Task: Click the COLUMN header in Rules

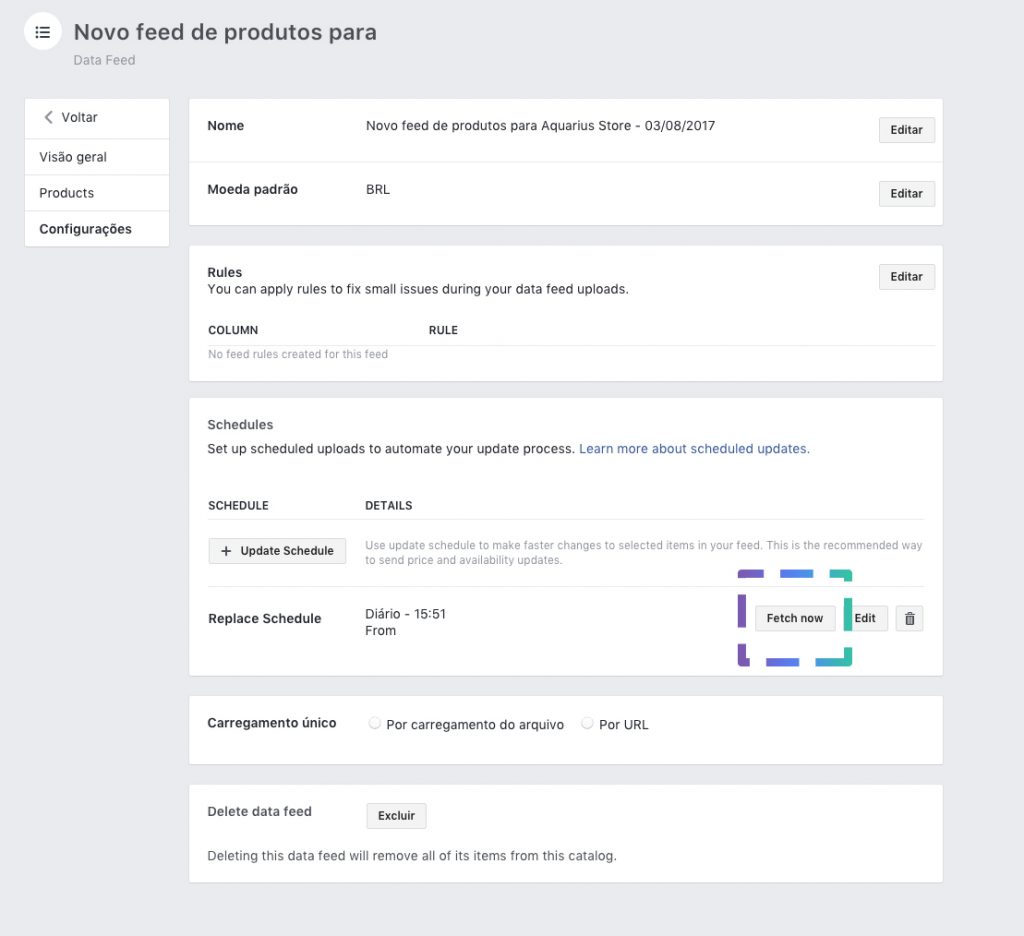Action: [233, 330]
